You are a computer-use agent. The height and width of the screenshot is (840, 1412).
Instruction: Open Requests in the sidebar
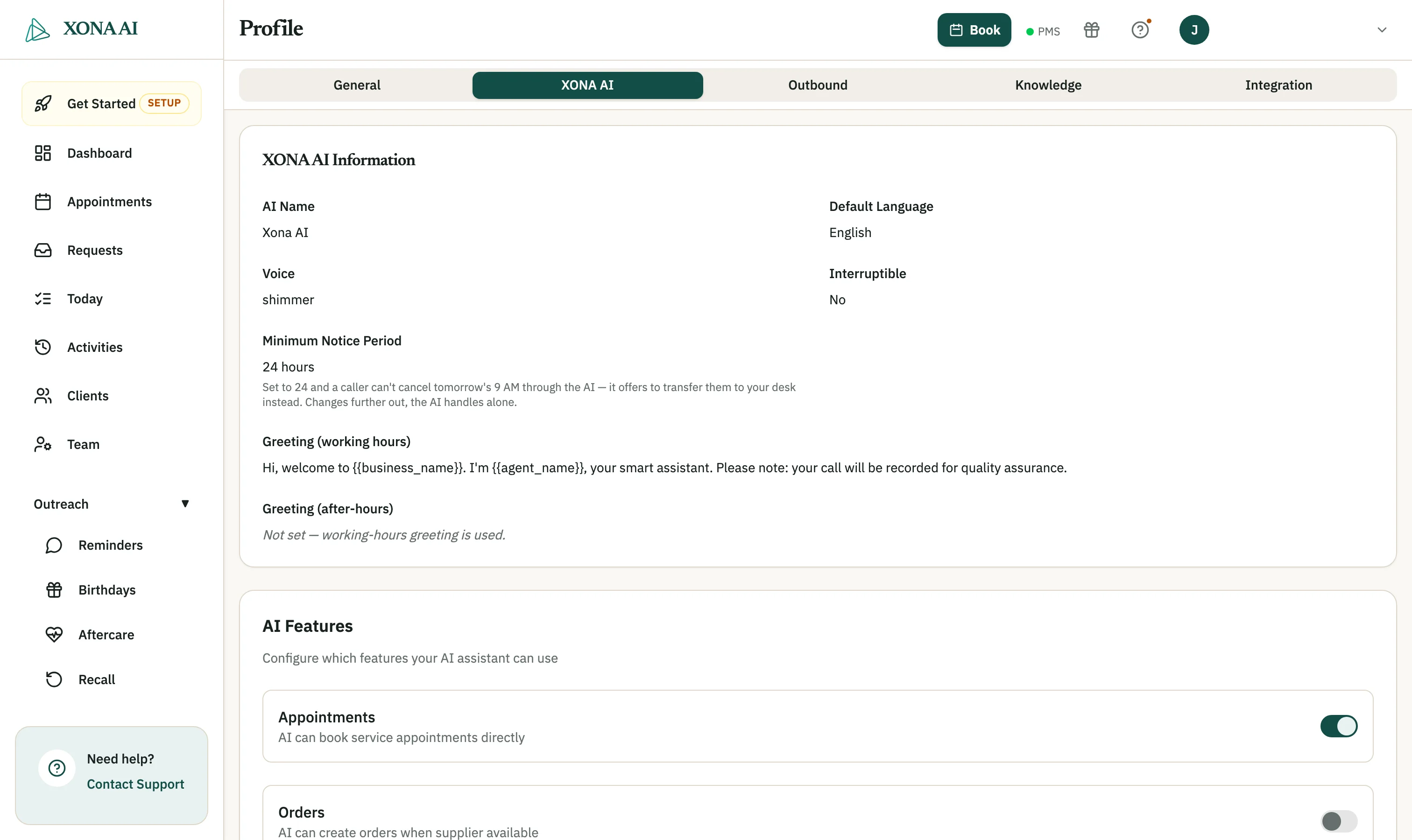click(112, 250)
